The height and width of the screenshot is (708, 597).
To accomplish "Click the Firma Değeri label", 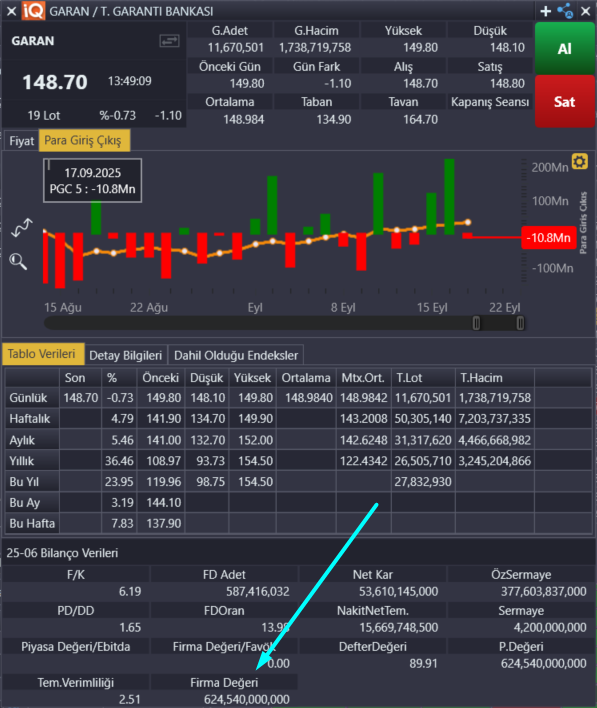I will click(x=224, y=683).
